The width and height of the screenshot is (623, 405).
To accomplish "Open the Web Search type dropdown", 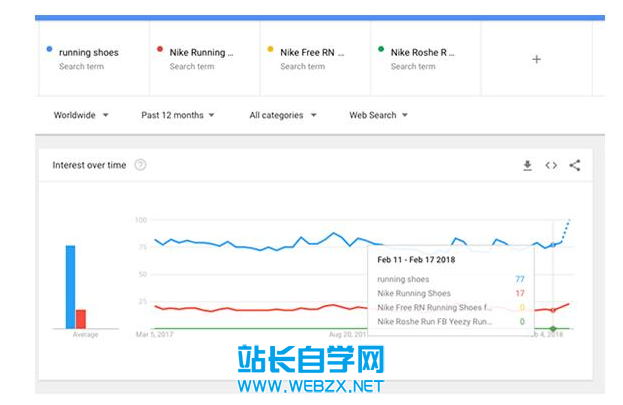I will click(x=378, y=115).
